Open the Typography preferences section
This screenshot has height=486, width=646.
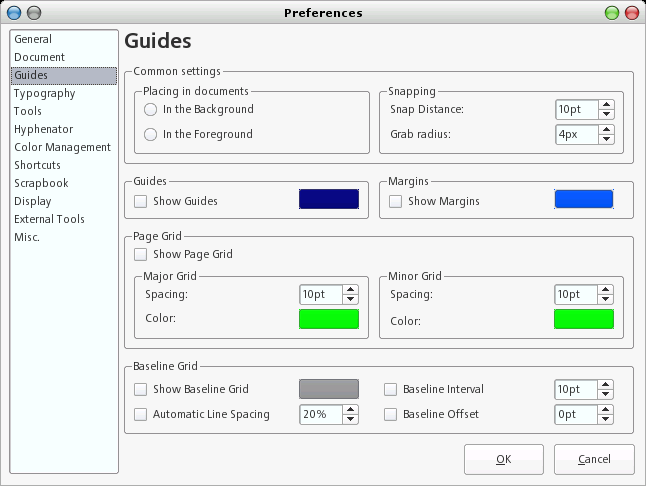44,93
